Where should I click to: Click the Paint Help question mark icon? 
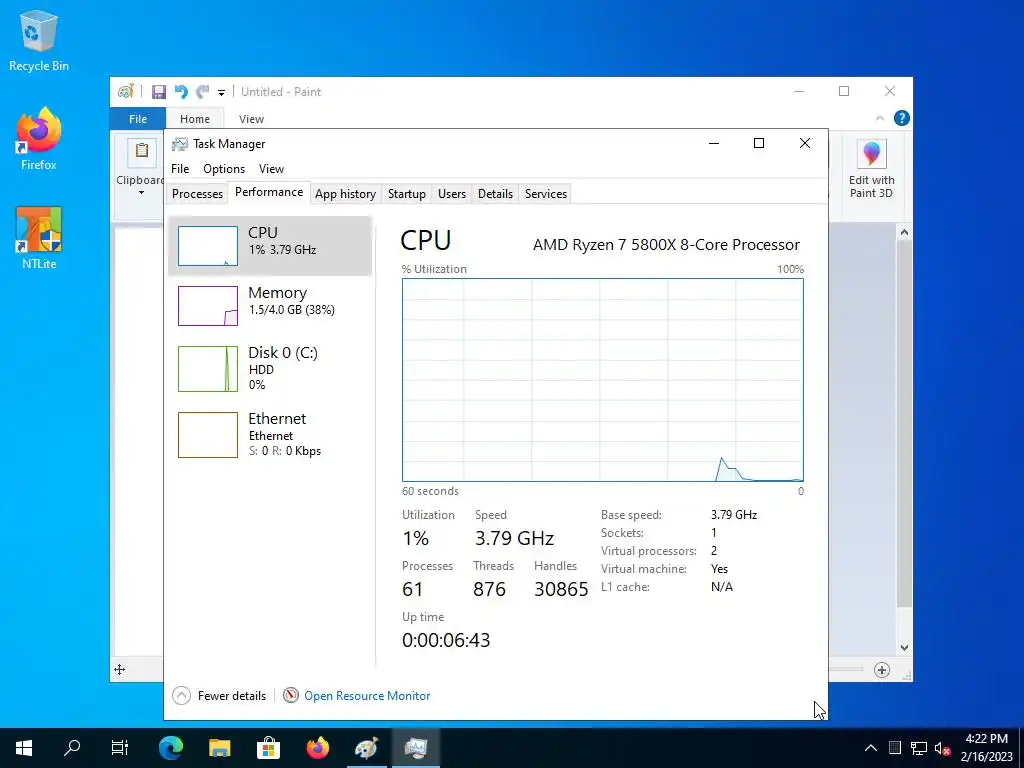(902, 118)
